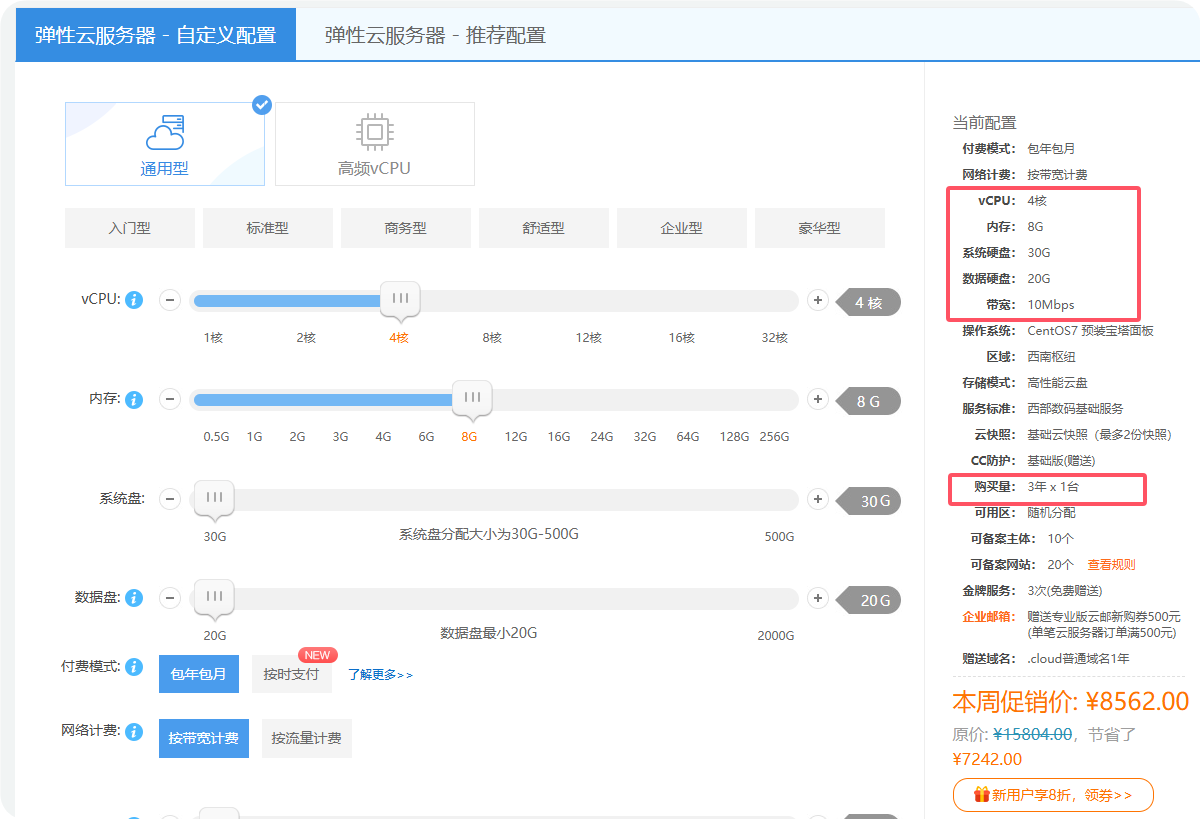The width and height of the screenshot is (1200, 819).
Task: Click the gift icon on the coupon button
Action: 982,795
